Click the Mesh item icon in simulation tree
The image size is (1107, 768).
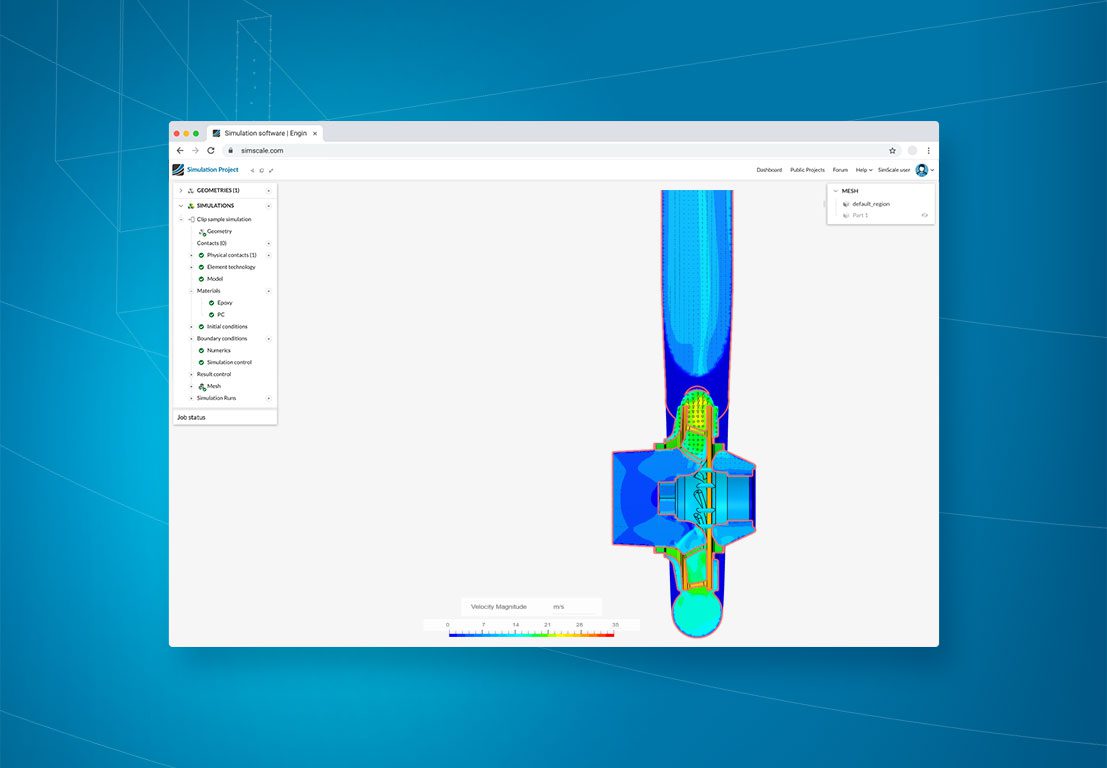[202, 386]
